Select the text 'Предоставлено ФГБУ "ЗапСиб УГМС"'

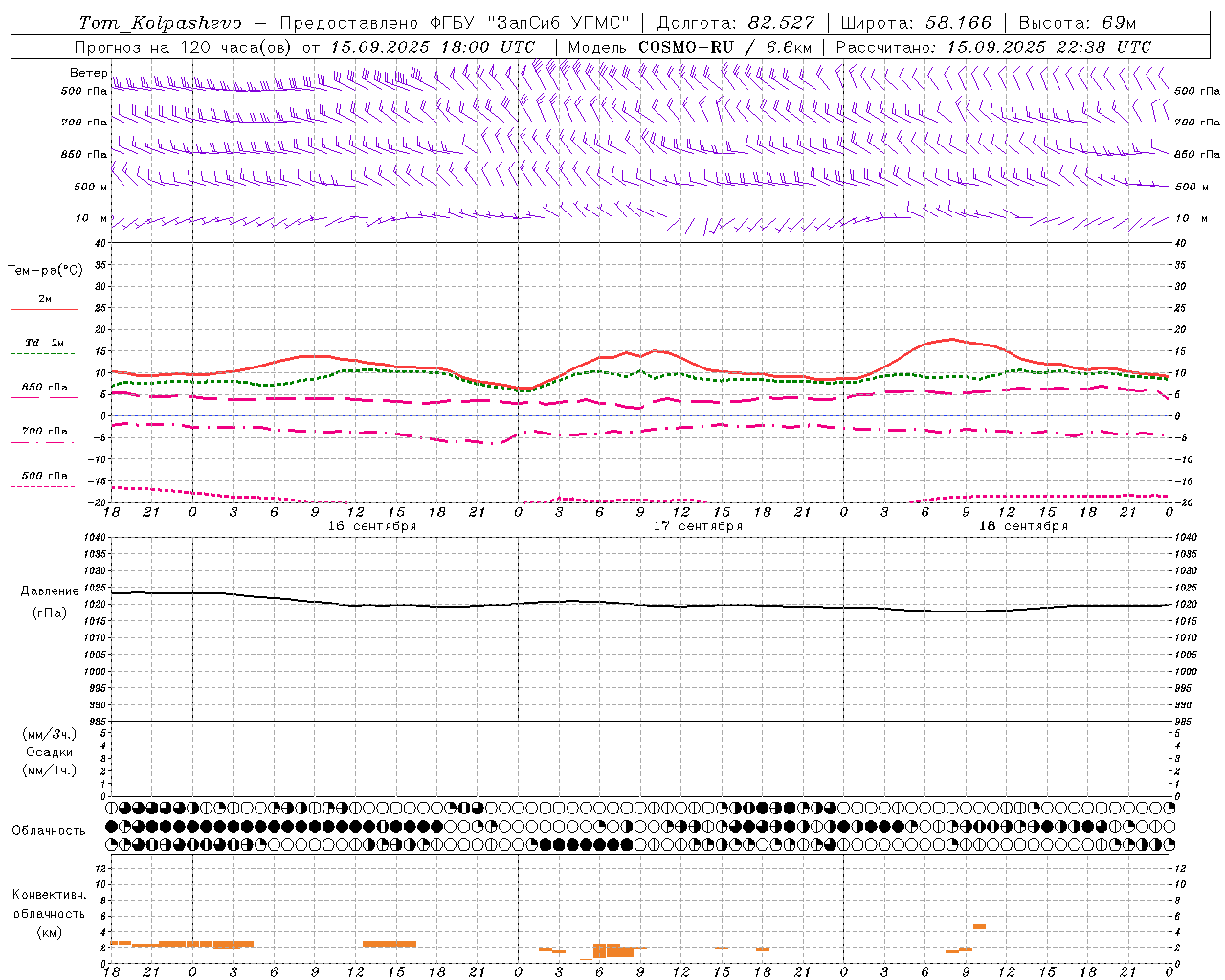[455, 23]
